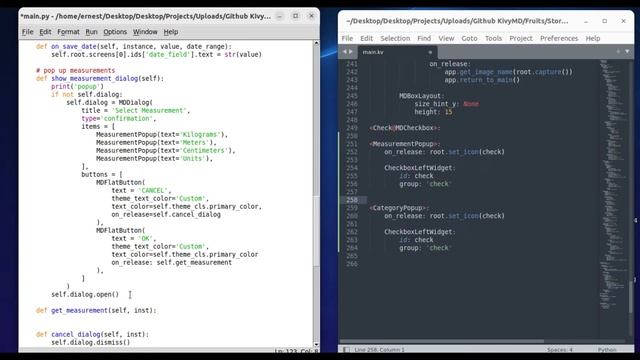The height and width of the screenshot is (360, 640).
Task: Open the Window menu in IDLE
Action: (145, 32)
